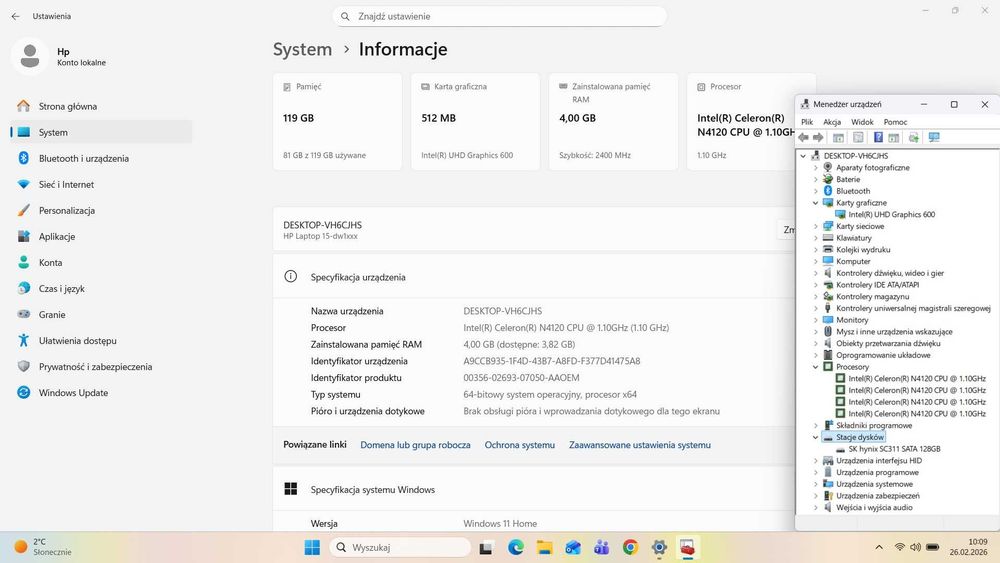
Task: Focus Znajdź ustawienie search field
Action: coord(499,17)
